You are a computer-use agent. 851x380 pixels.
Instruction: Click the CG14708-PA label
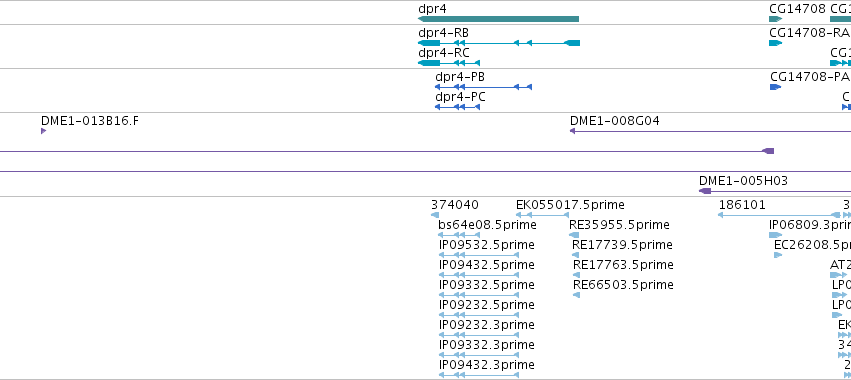coord(810,77)
